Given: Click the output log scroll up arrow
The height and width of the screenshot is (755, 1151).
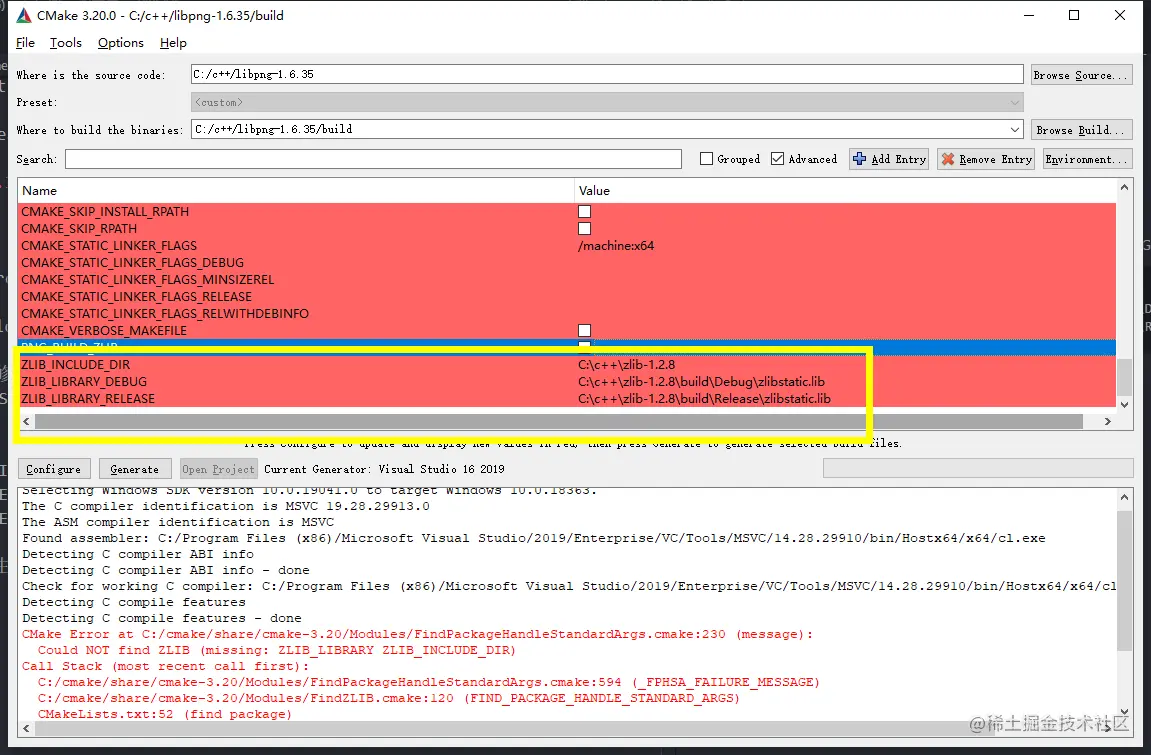Looking at the screenshot, I should coord(1124,497).
